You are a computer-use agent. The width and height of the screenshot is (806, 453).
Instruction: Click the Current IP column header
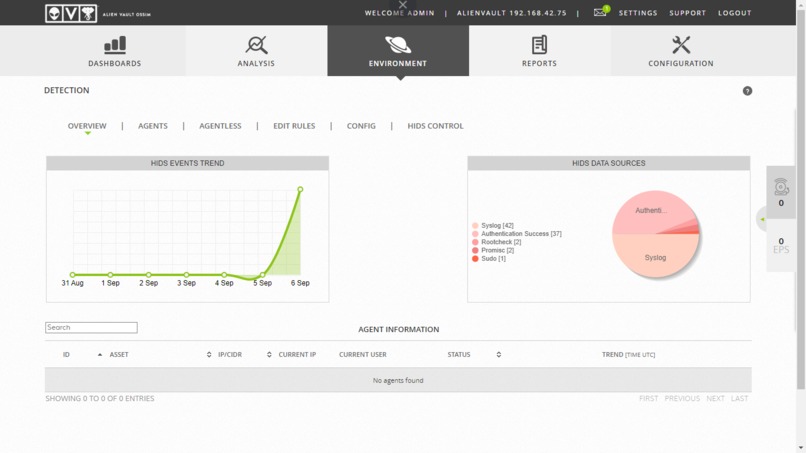[x=297, y=355]
